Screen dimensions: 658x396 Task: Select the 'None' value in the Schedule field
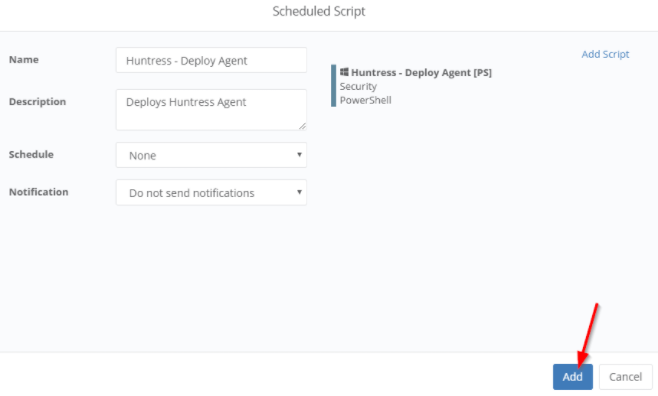coord(143,156)
